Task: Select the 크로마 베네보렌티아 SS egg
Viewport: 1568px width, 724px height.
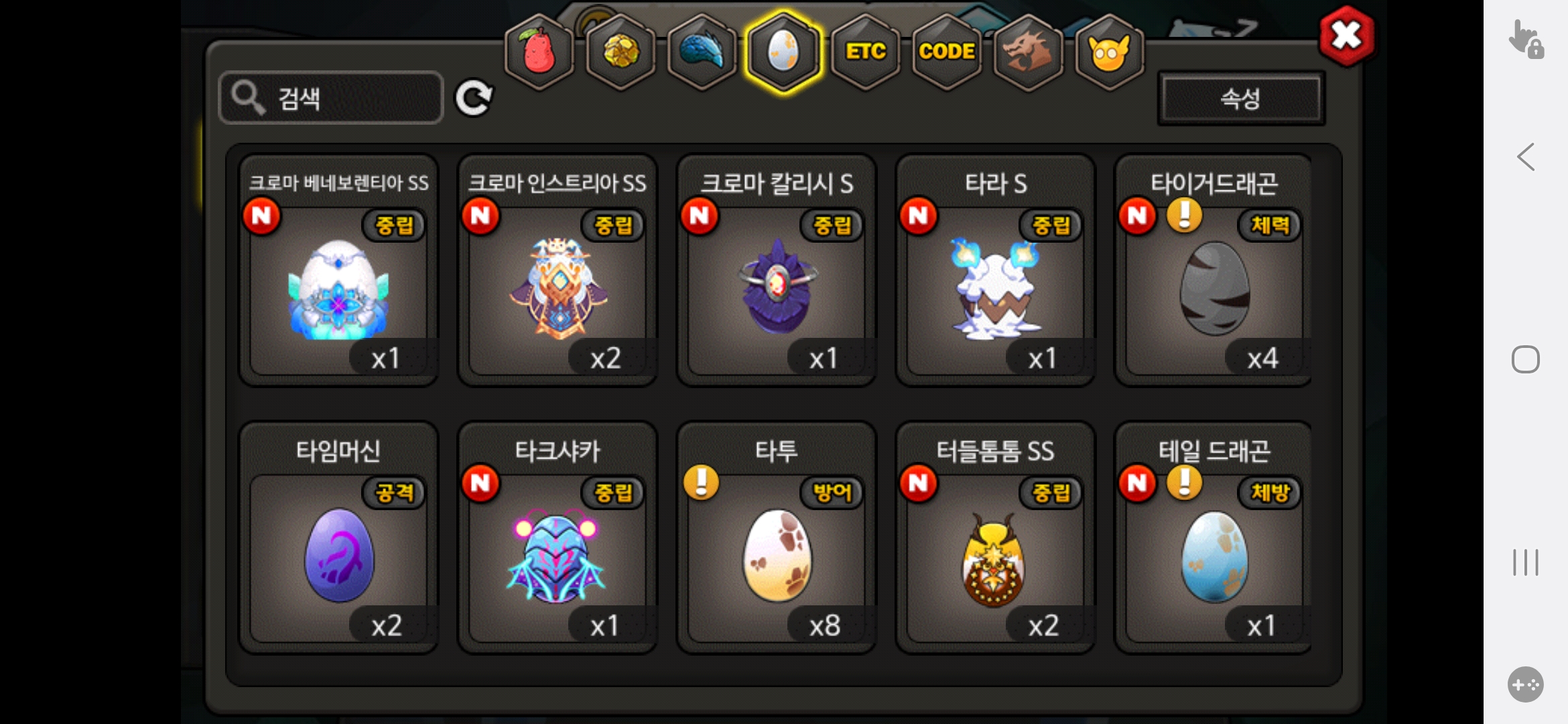Action: (338, 270)
